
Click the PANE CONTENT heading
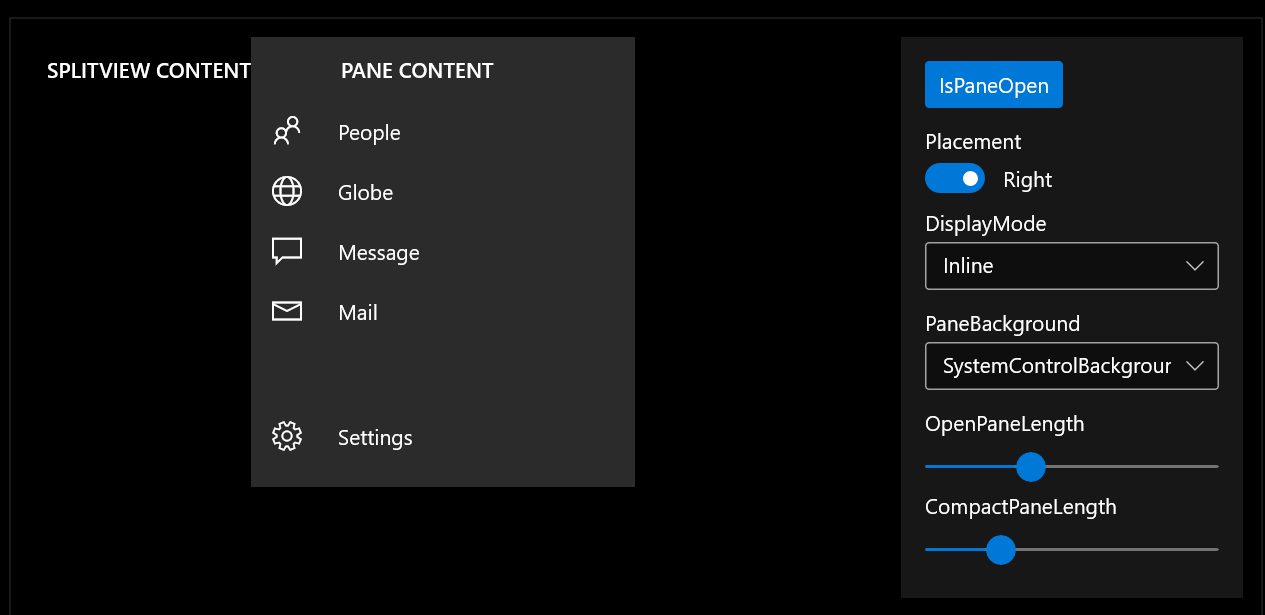pyautogui.click(x=417, y=71)
